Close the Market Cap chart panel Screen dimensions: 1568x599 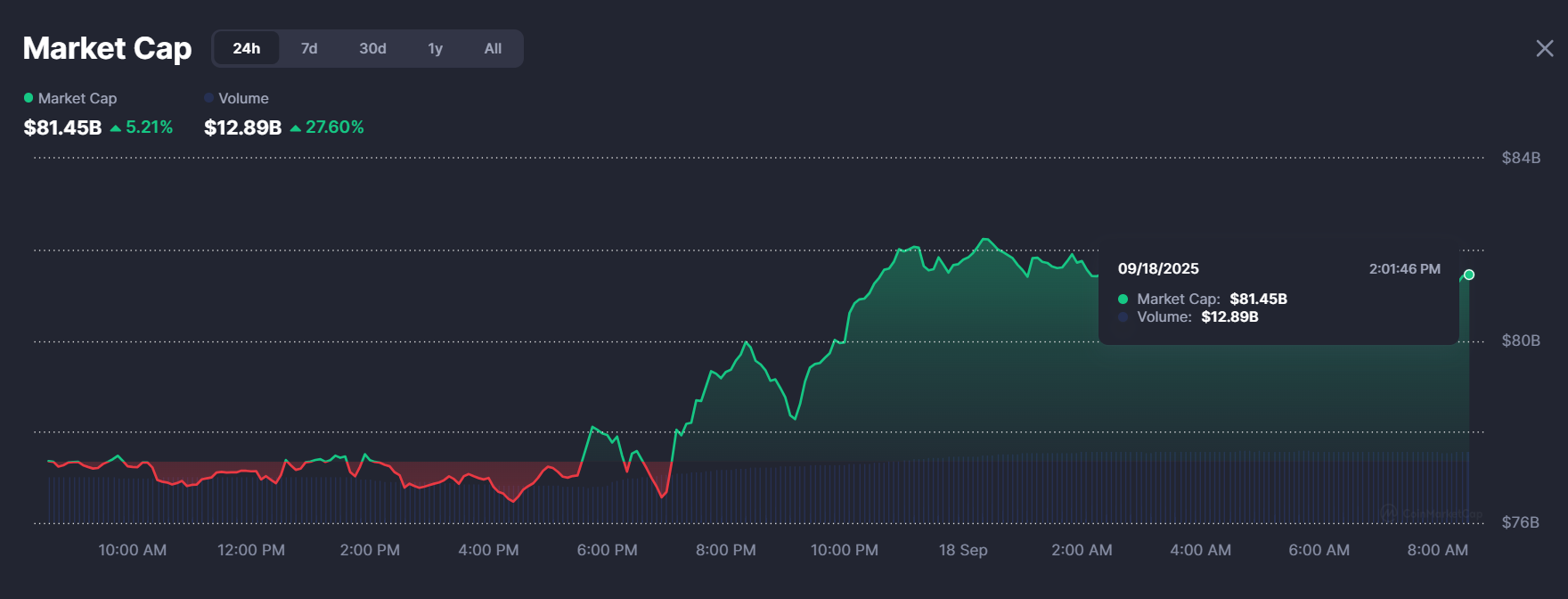pos(1545,48)
